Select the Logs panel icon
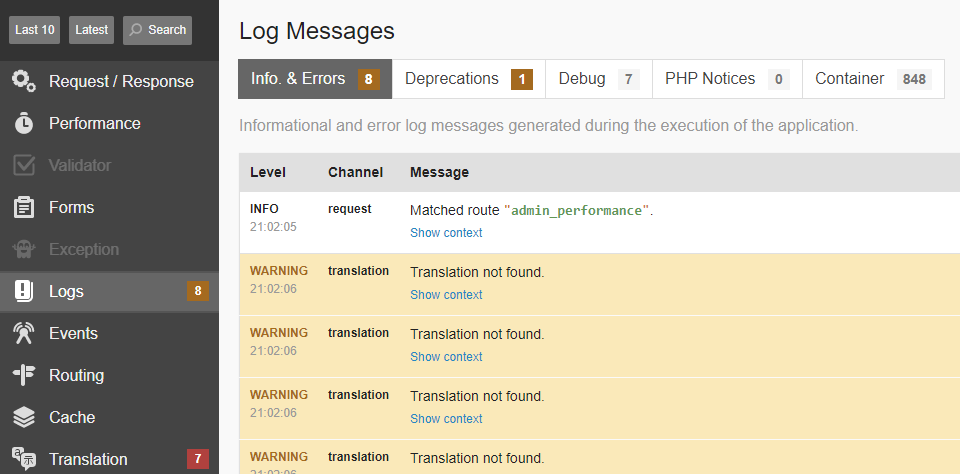 [x=24, y=291]
